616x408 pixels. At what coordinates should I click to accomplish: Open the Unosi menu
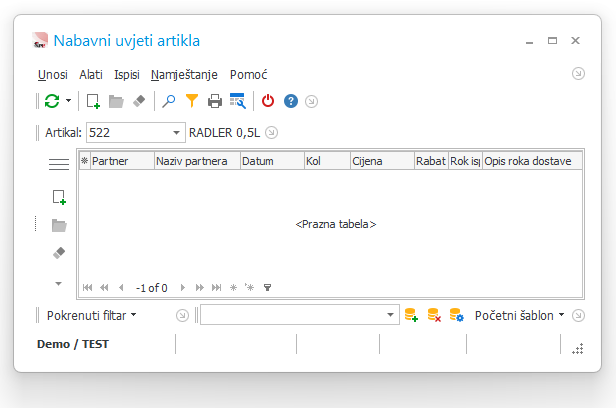[x=53, y=75]
